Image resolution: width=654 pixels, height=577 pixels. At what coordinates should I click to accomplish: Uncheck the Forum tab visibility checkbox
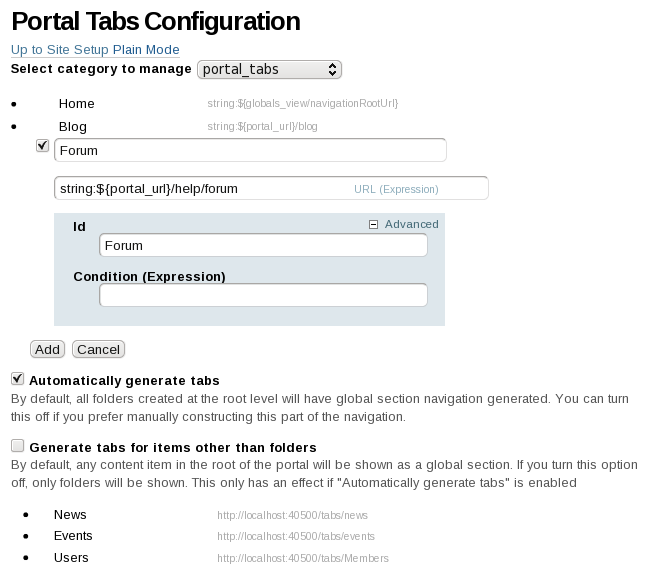coord(42,145)
